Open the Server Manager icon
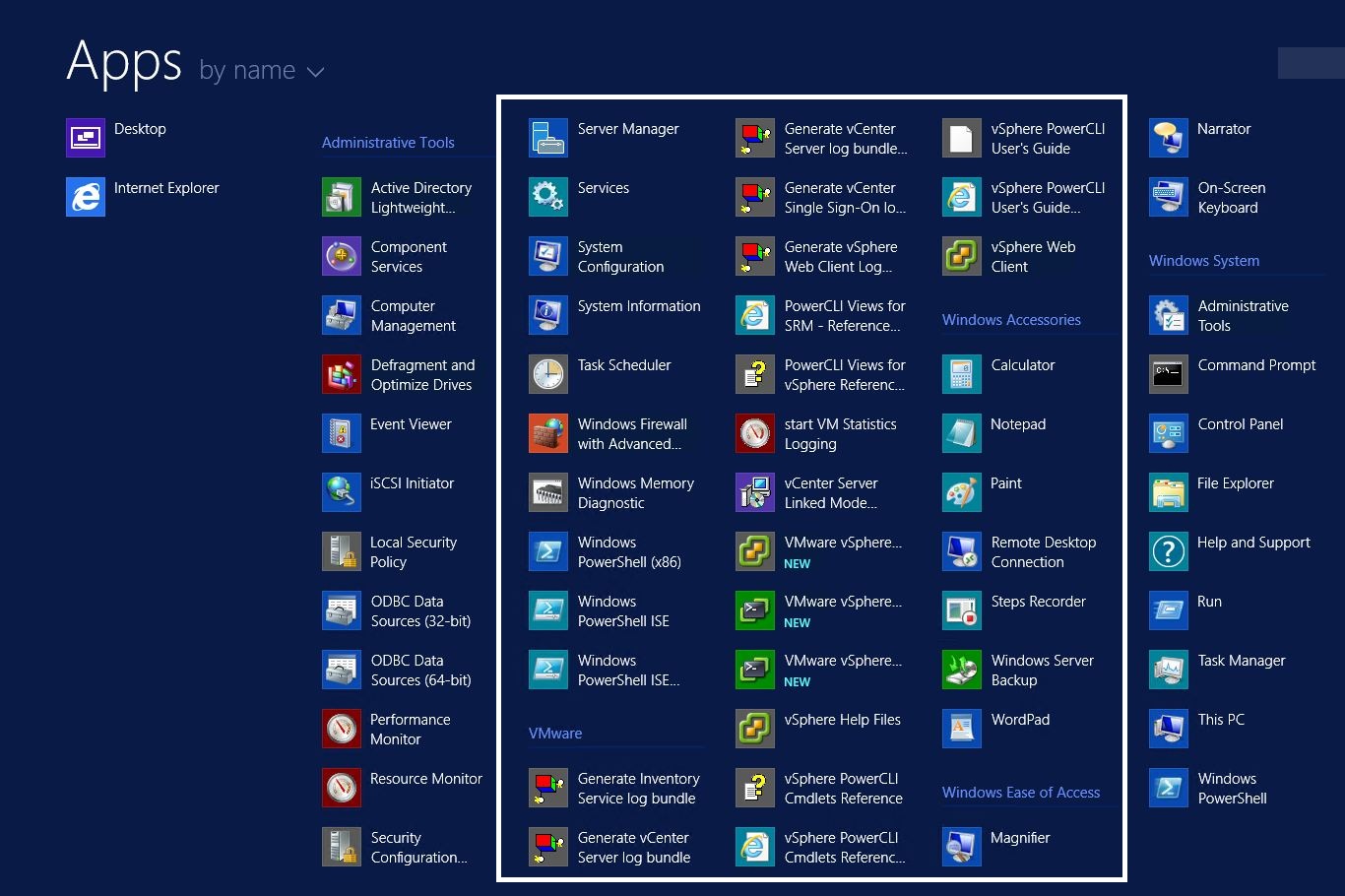The height and width of the screenshot is (896, 1345). click(x=548, y=138)
